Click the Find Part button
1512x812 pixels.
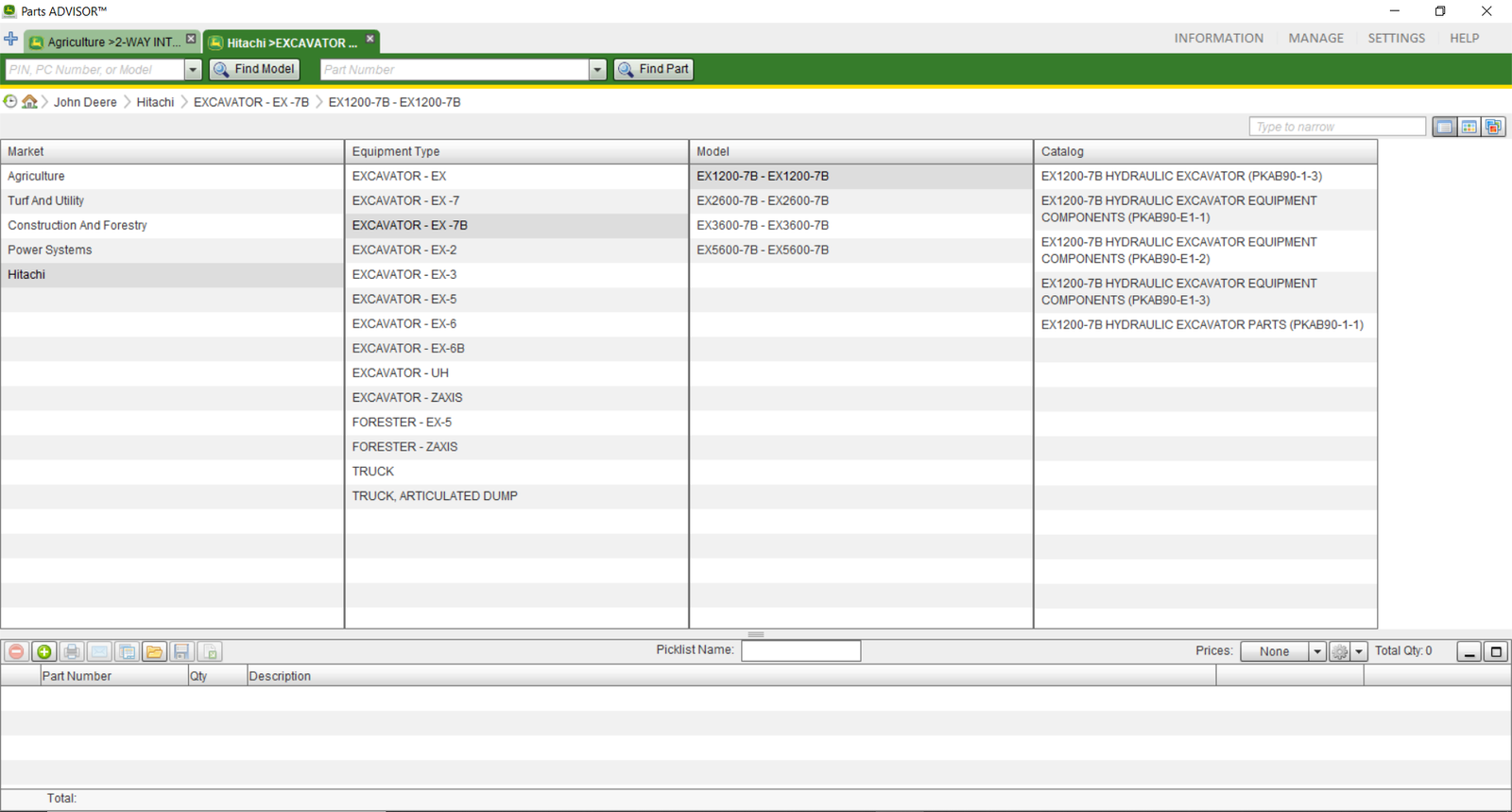(654, 69)
